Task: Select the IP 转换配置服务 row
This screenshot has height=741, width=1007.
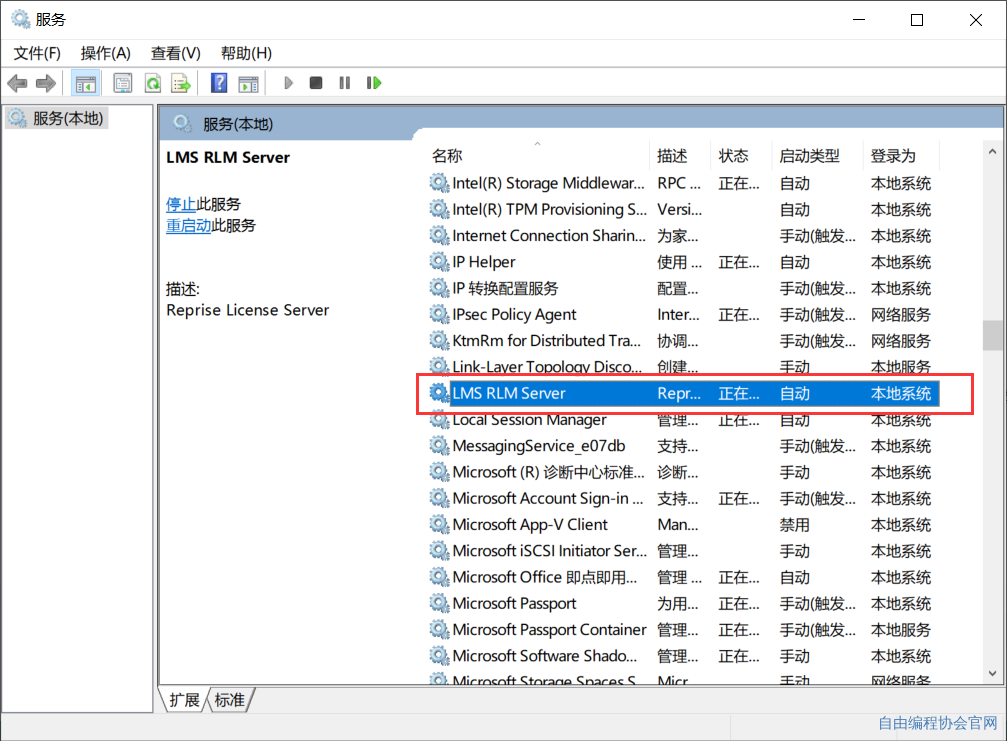Action: click(683, 288)
